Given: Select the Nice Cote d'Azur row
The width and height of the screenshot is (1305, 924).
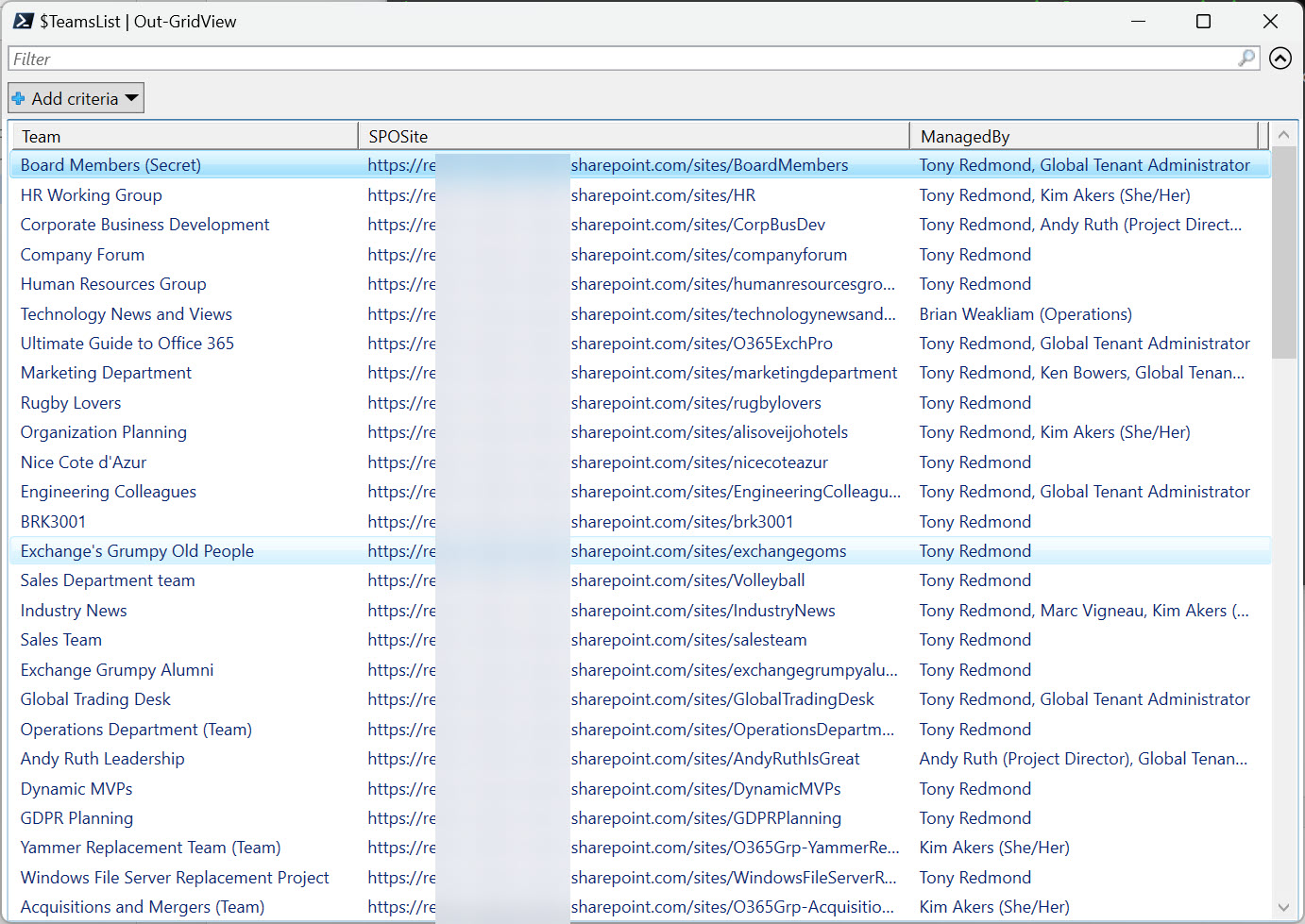Looking at the screenshot, I should point(640,462).
